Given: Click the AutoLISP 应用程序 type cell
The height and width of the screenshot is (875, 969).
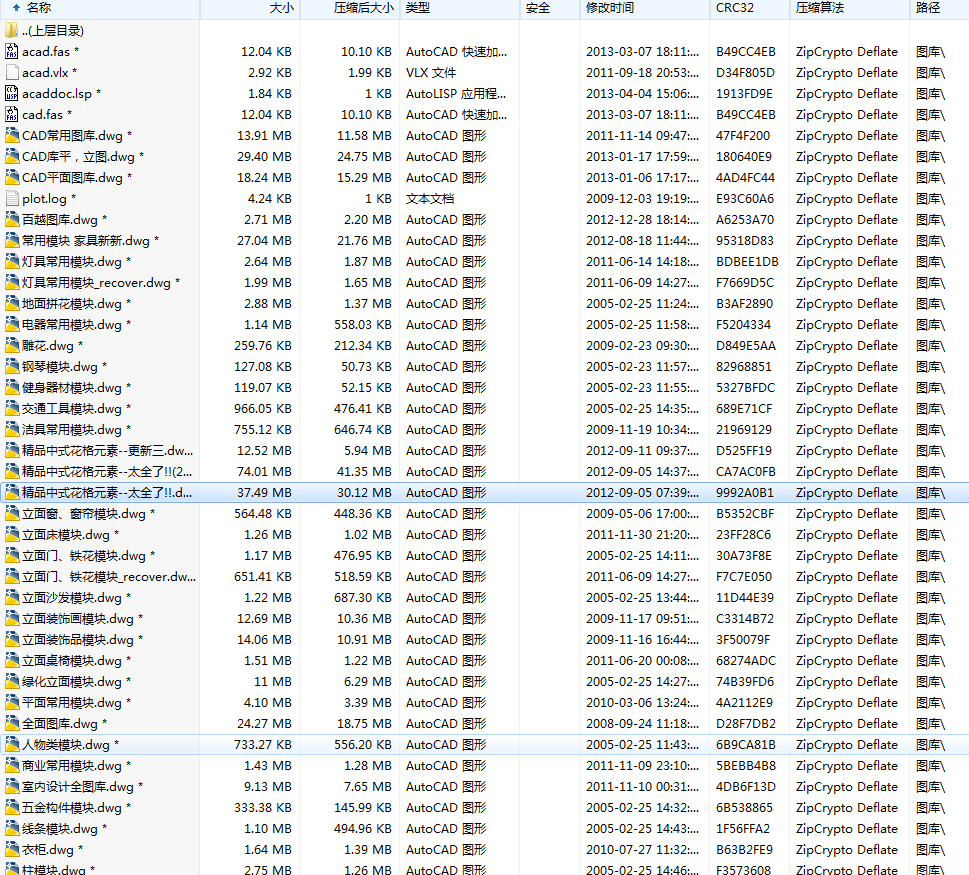Looking at the screenshot, I should (x=456, y=93).
